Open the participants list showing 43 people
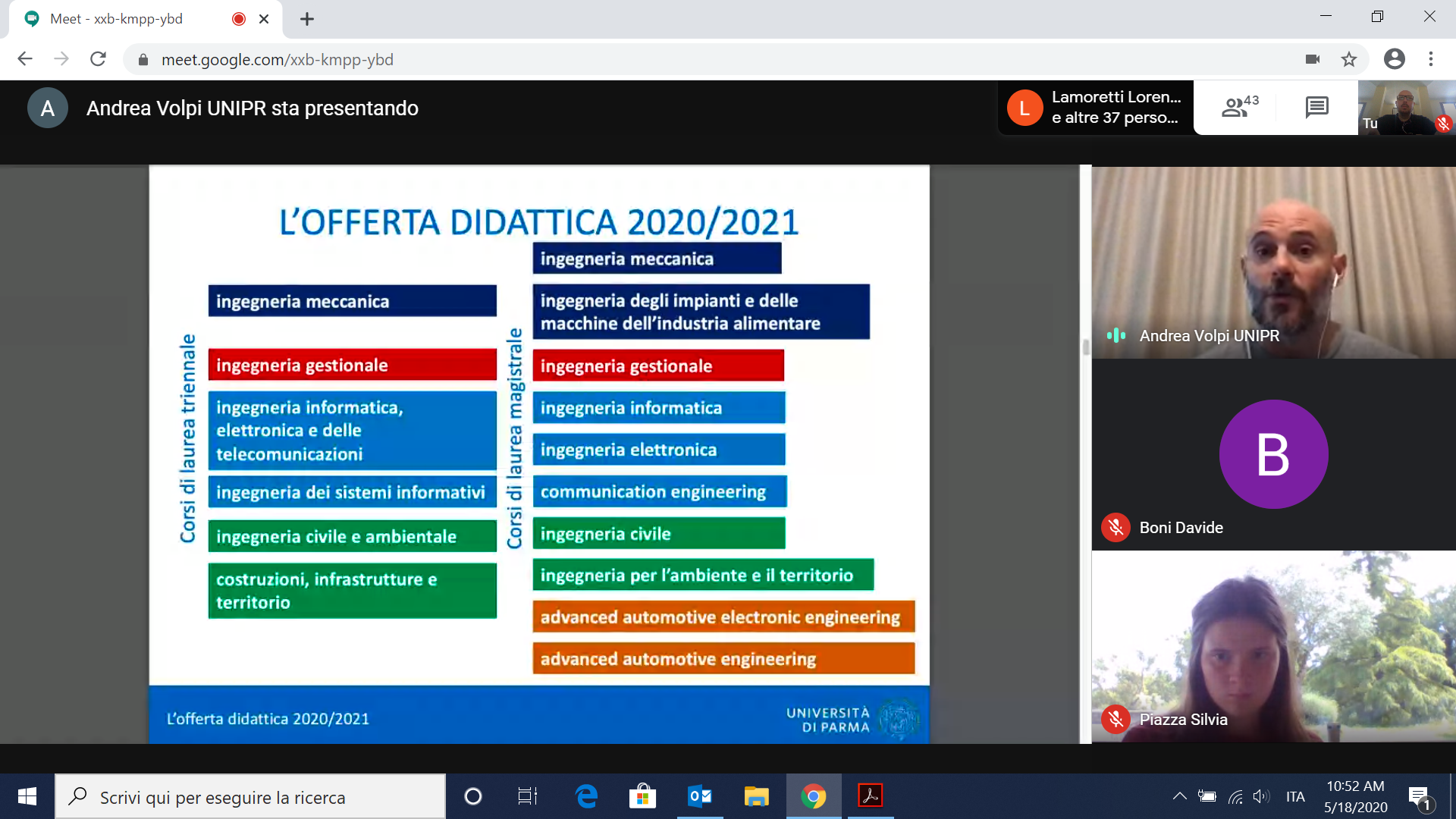Viewport: 1456px width, 819px height. (x=1239, y=107)
